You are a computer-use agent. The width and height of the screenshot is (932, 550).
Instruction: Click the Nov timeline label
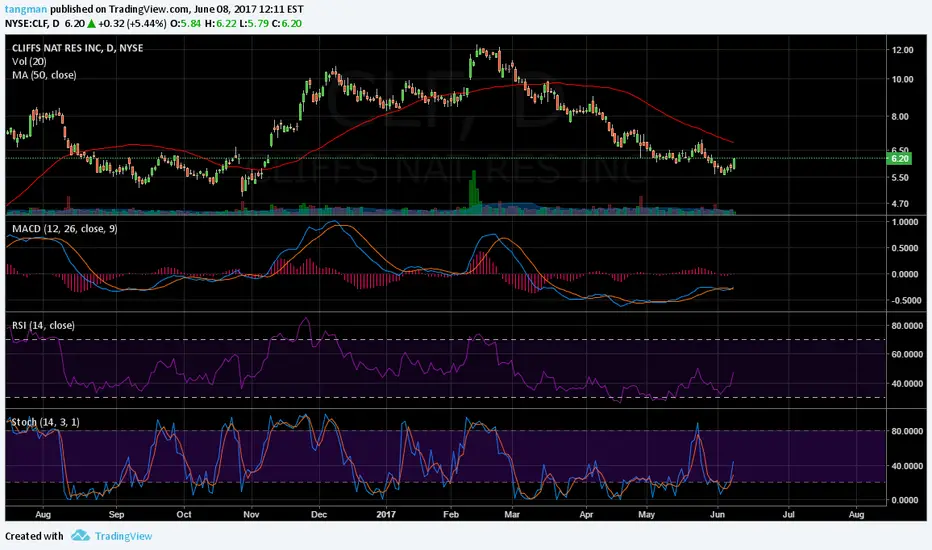[251, 514]
